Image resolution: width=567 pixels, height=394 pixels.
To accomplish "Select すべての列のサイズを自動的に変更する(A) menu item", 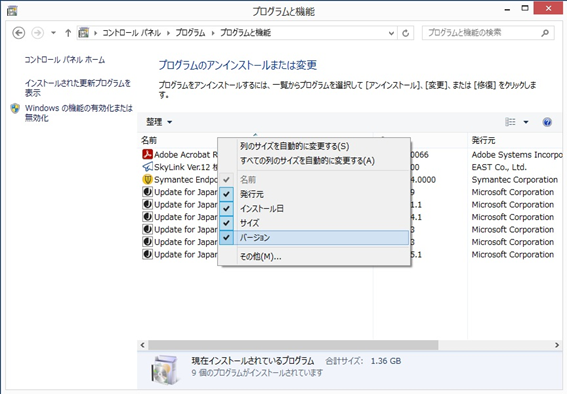I will [314, 161].
